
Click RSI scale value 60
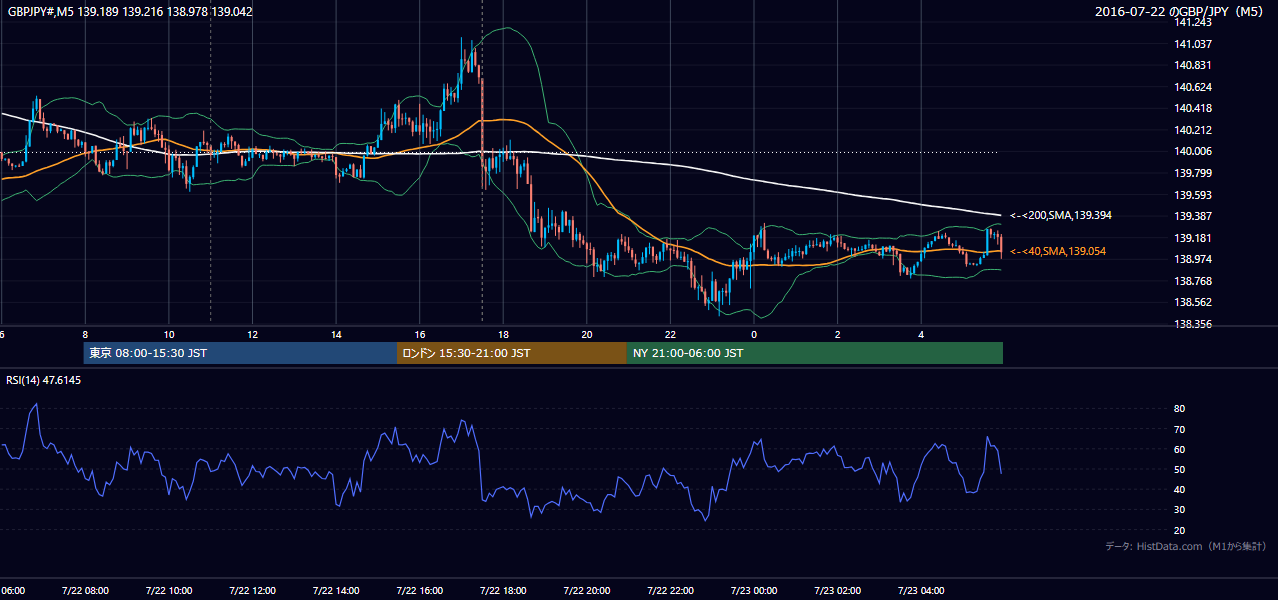(1179, 449)
